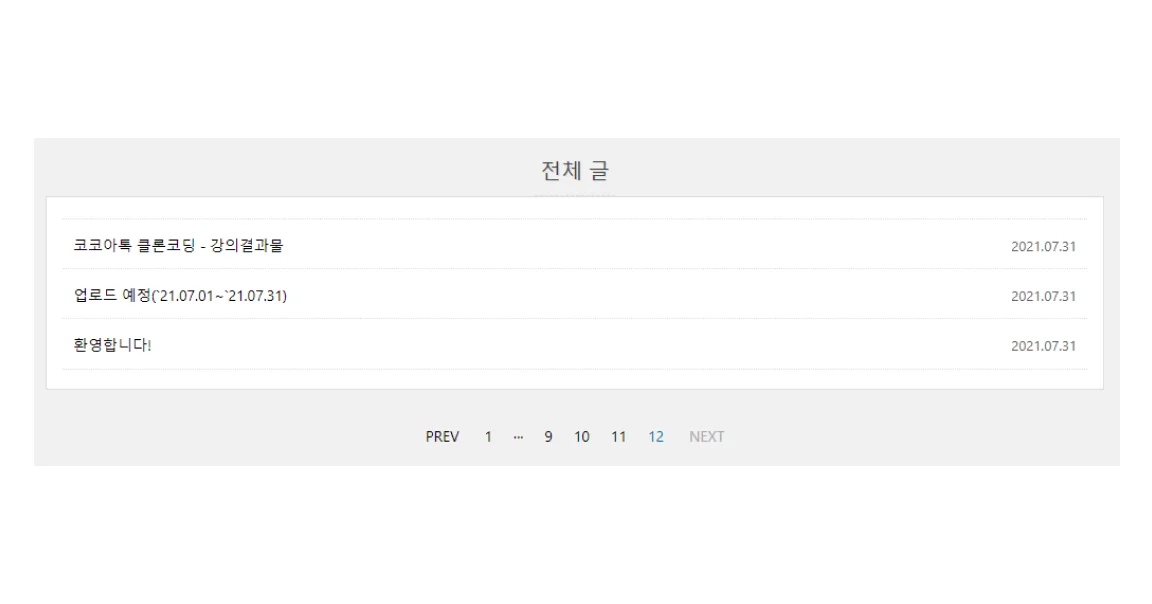
Task: Select page 9 in pagination
Action: (x=548, y=436)
